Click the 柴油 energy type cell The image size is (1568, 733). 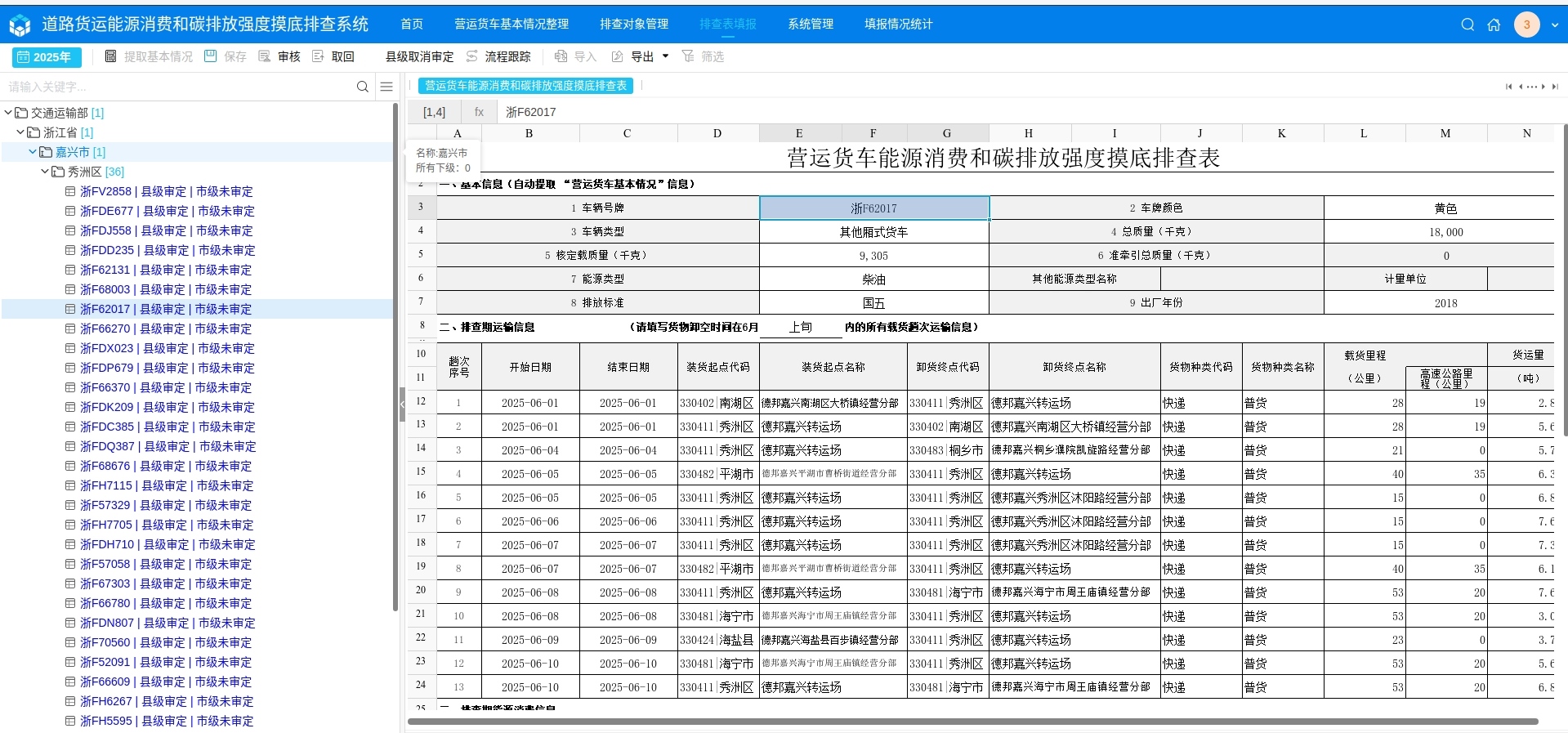point(874,279)
